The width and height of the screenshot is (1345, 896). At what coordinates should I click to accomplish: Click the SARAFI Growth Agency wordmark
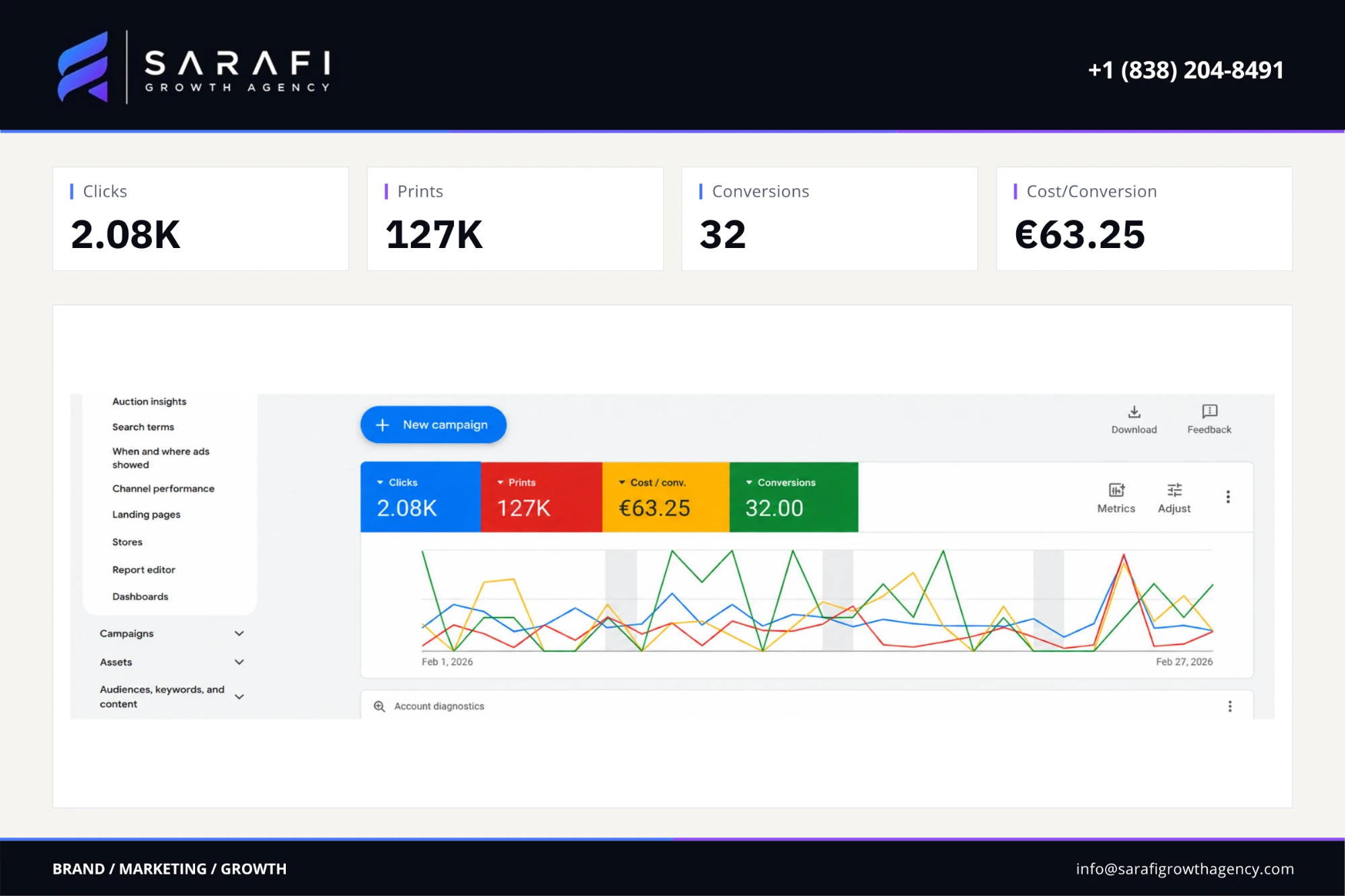[237, 70]
